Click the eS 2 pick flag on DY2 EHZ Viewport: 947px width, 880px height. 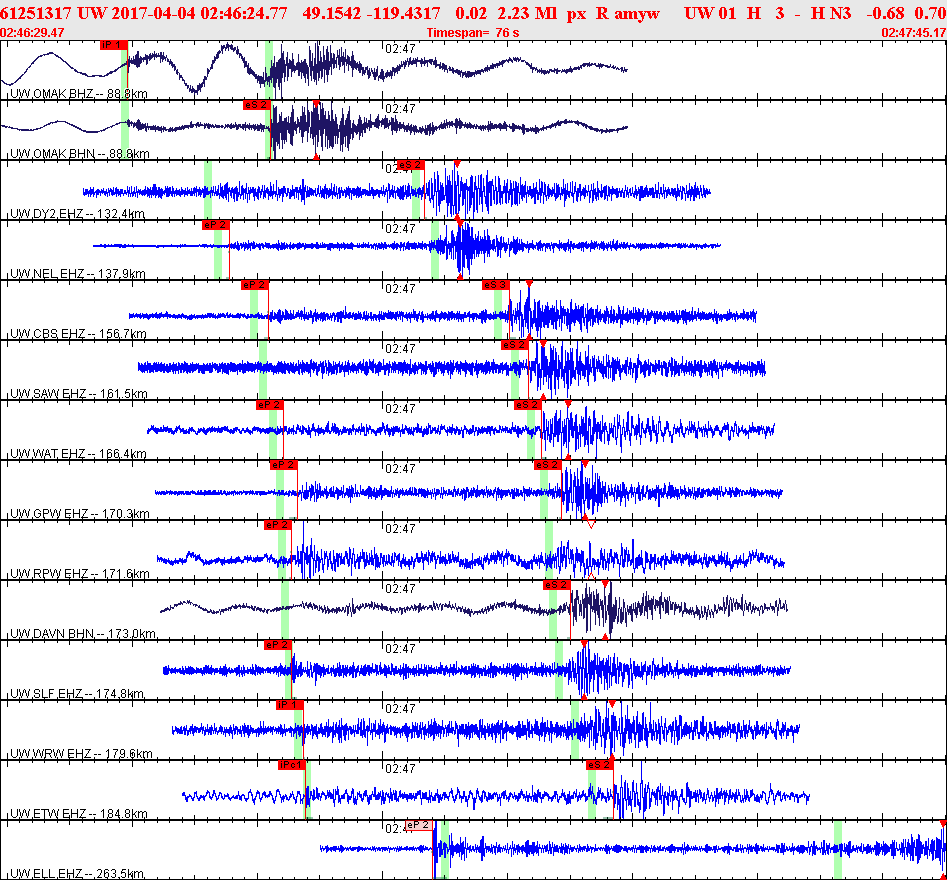click(411, 164)
